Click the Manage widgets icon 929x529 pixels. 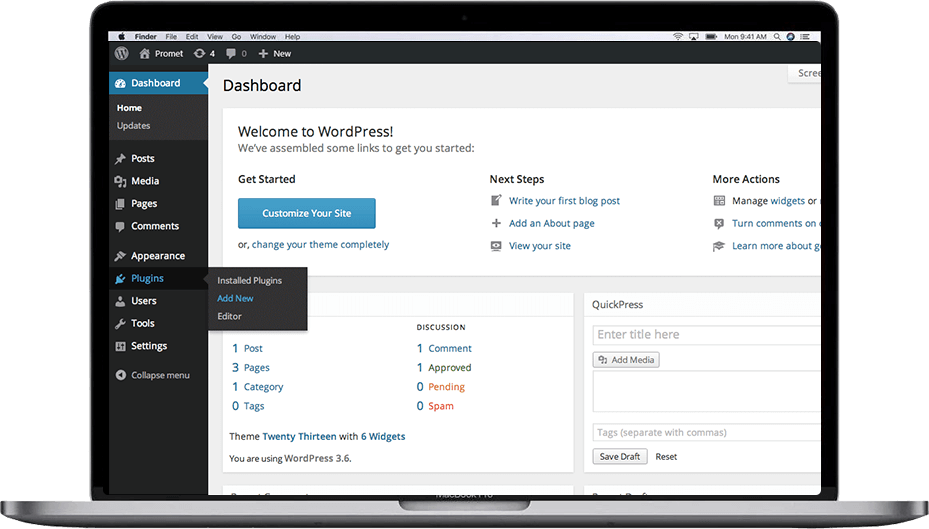click(719, 201)
